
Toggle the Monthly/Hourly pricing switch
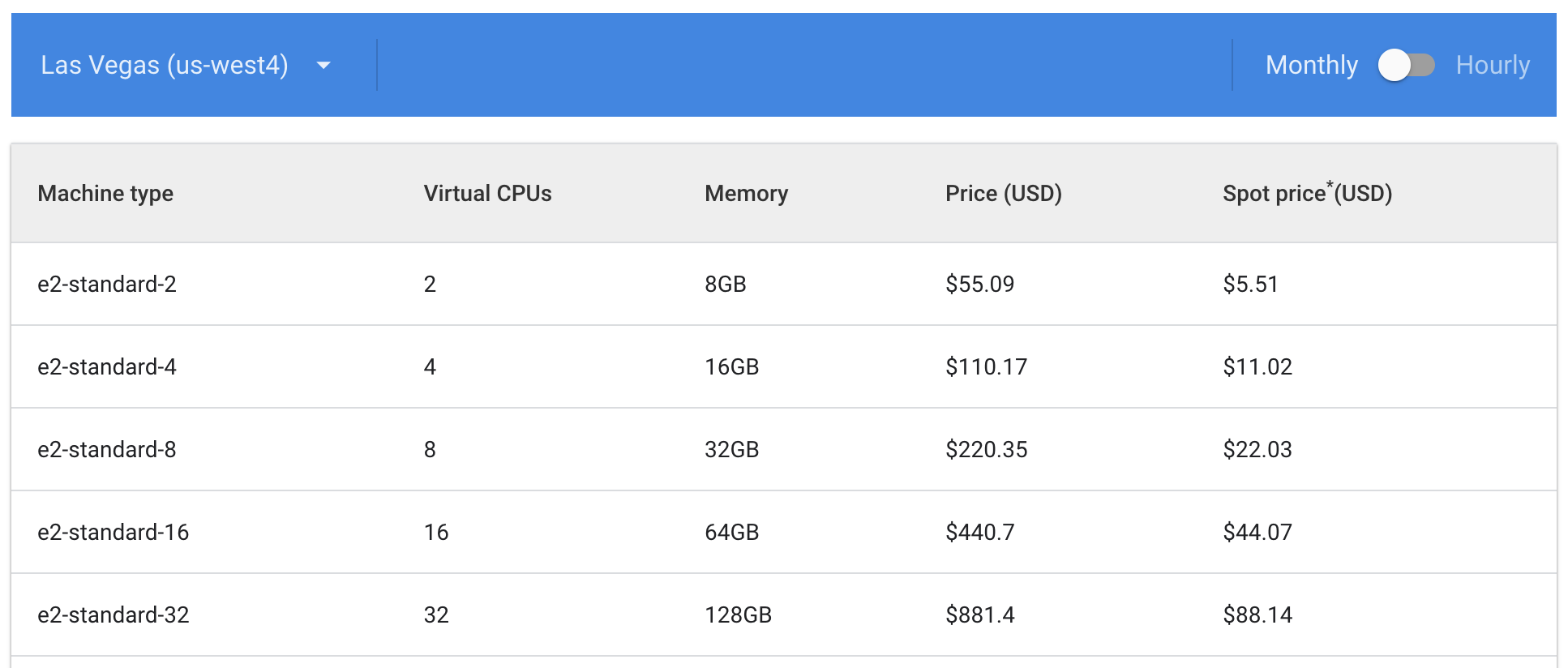[1406, 65]
